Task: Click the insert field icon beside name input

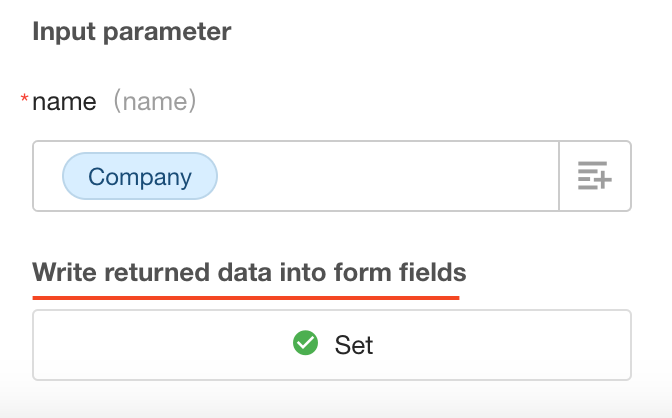Action: point(595,177)
